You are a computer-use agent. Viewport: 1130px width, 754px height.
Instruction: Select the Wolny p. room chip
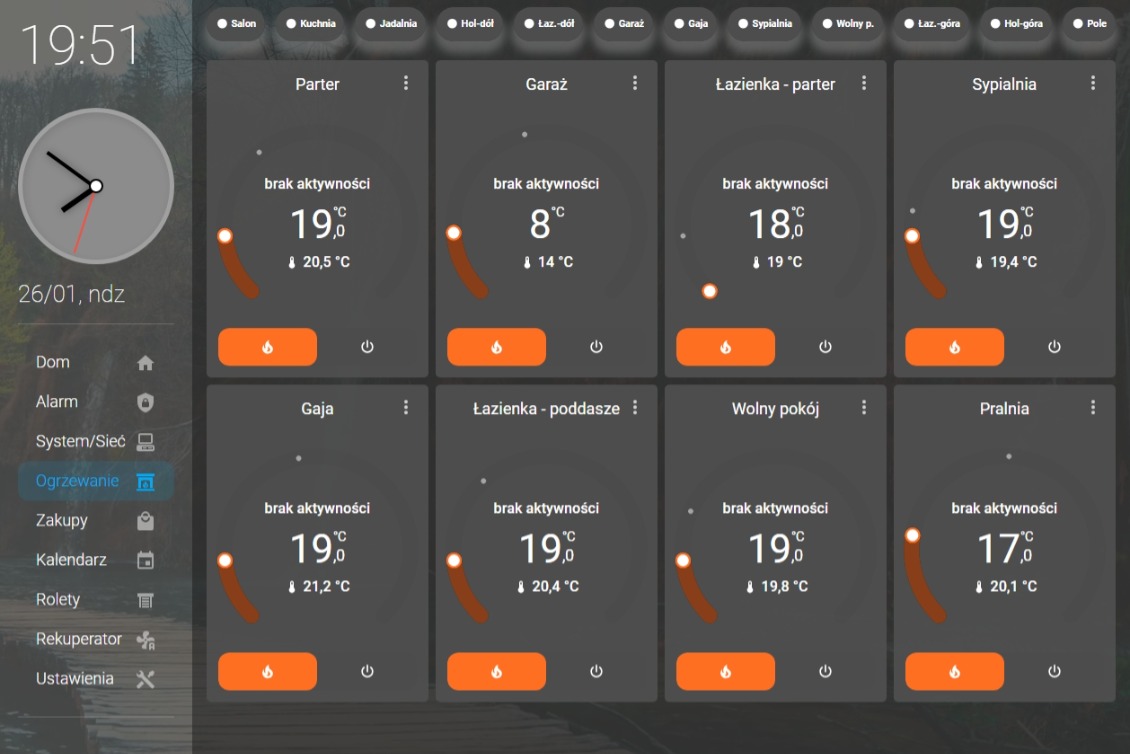pos(848,24)
